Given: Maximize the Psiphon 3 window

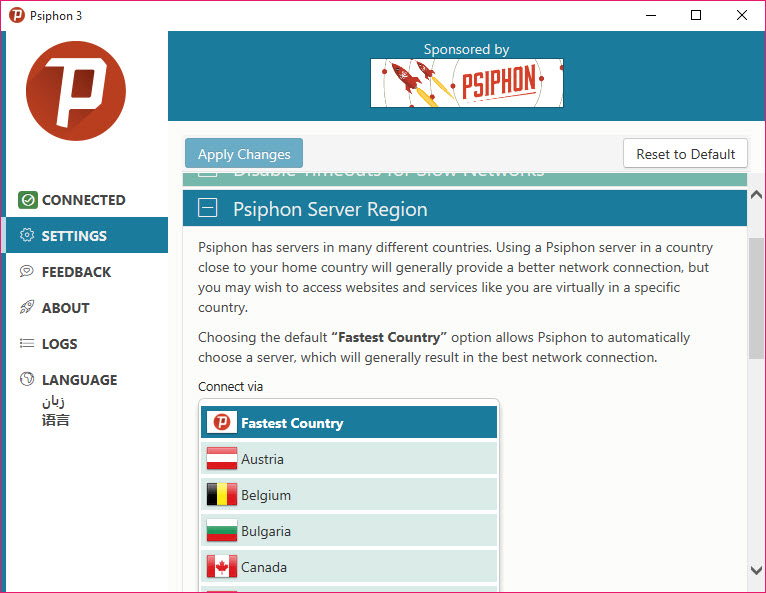Looking at the screenshot, I should [696, 15].
